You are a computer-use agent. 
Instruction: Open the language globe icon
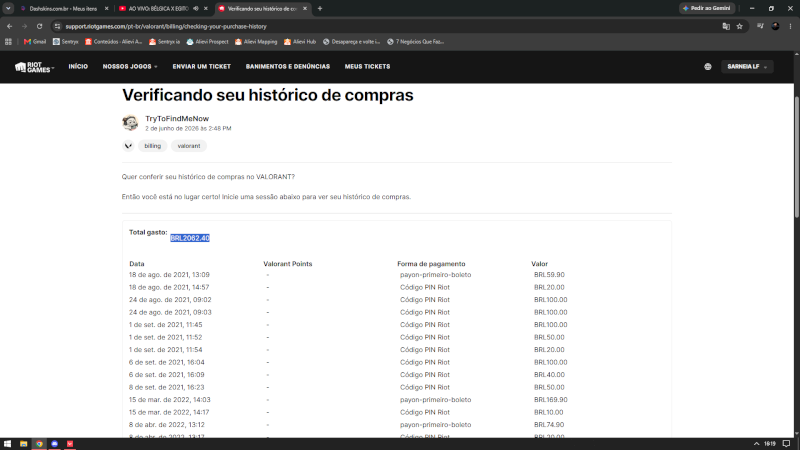pyautogui.click(x=708, y=67)
